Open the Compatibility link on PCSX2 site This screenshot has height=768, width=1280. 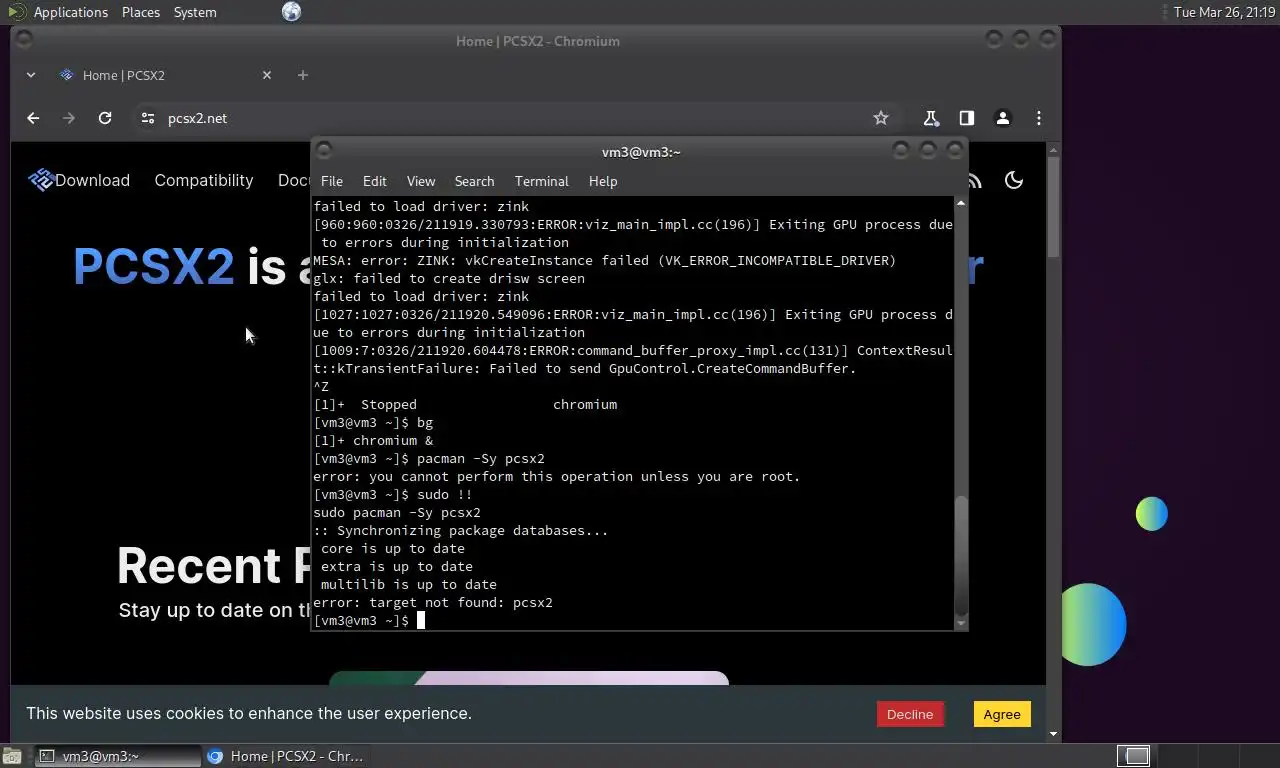(x=204, y=180)
